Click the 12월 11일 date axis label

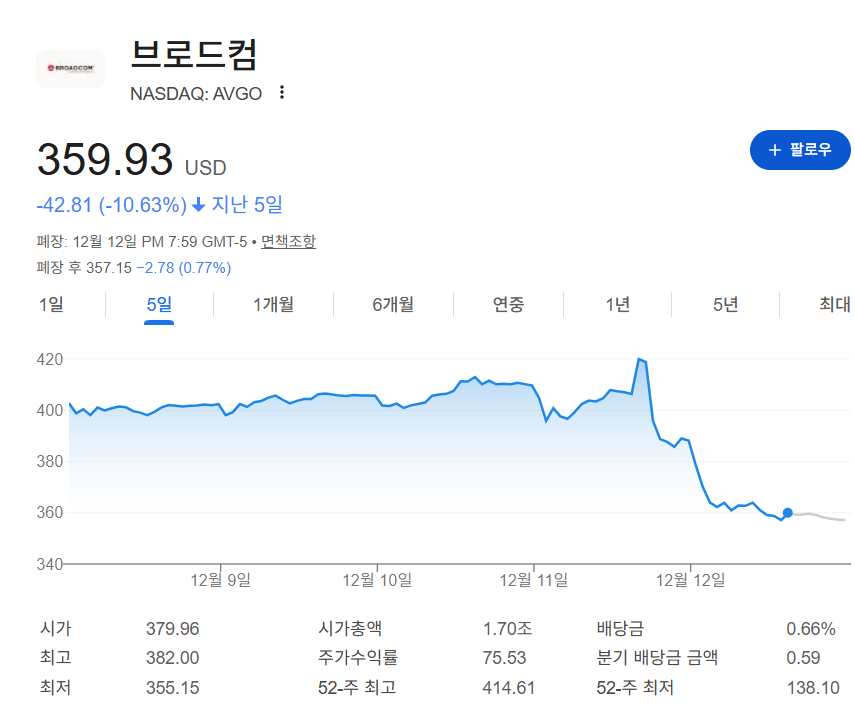coord(534,579)
